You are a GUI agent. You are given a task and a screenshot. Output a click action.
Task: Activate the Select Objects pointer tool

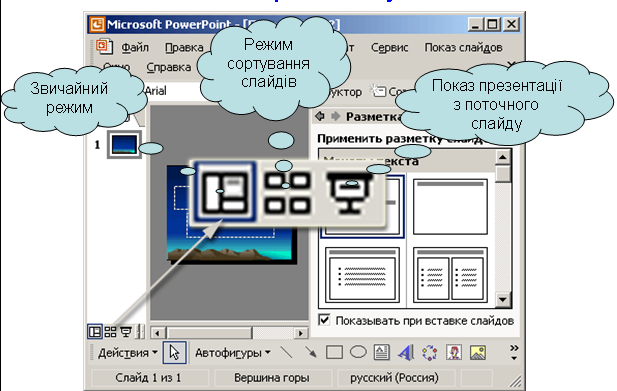[174, 352]
